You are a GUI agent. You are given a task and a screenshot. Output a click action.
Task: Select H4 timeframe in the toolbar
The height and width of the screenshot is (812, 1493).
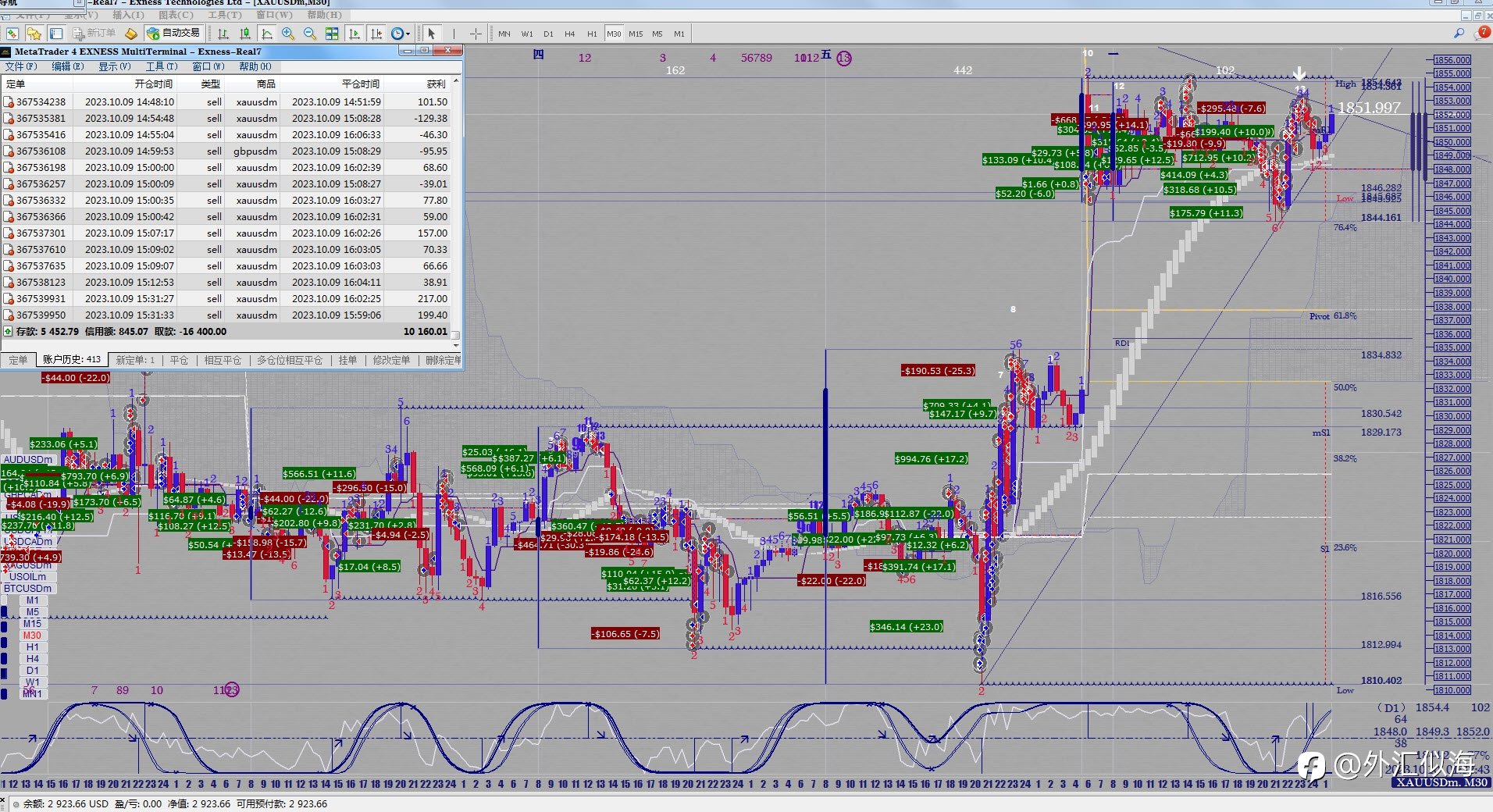569,34
